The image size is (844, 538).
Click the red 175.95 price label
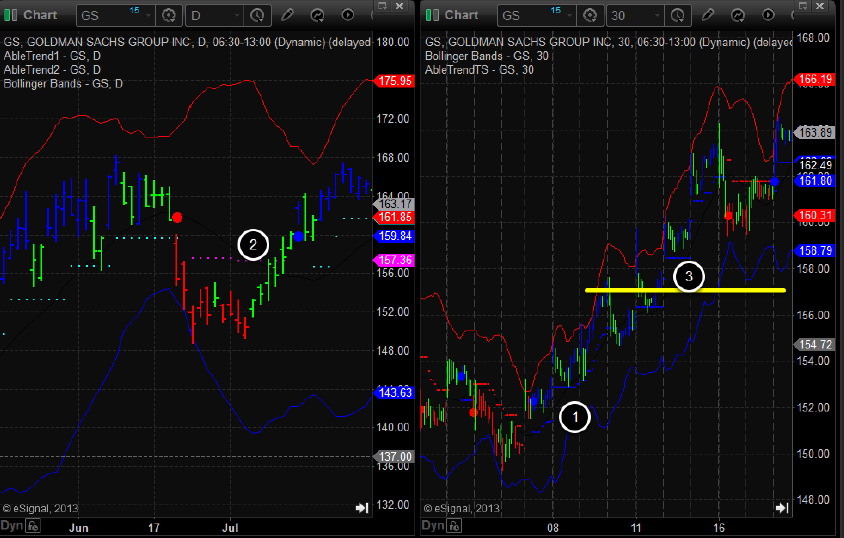[394, 81]
